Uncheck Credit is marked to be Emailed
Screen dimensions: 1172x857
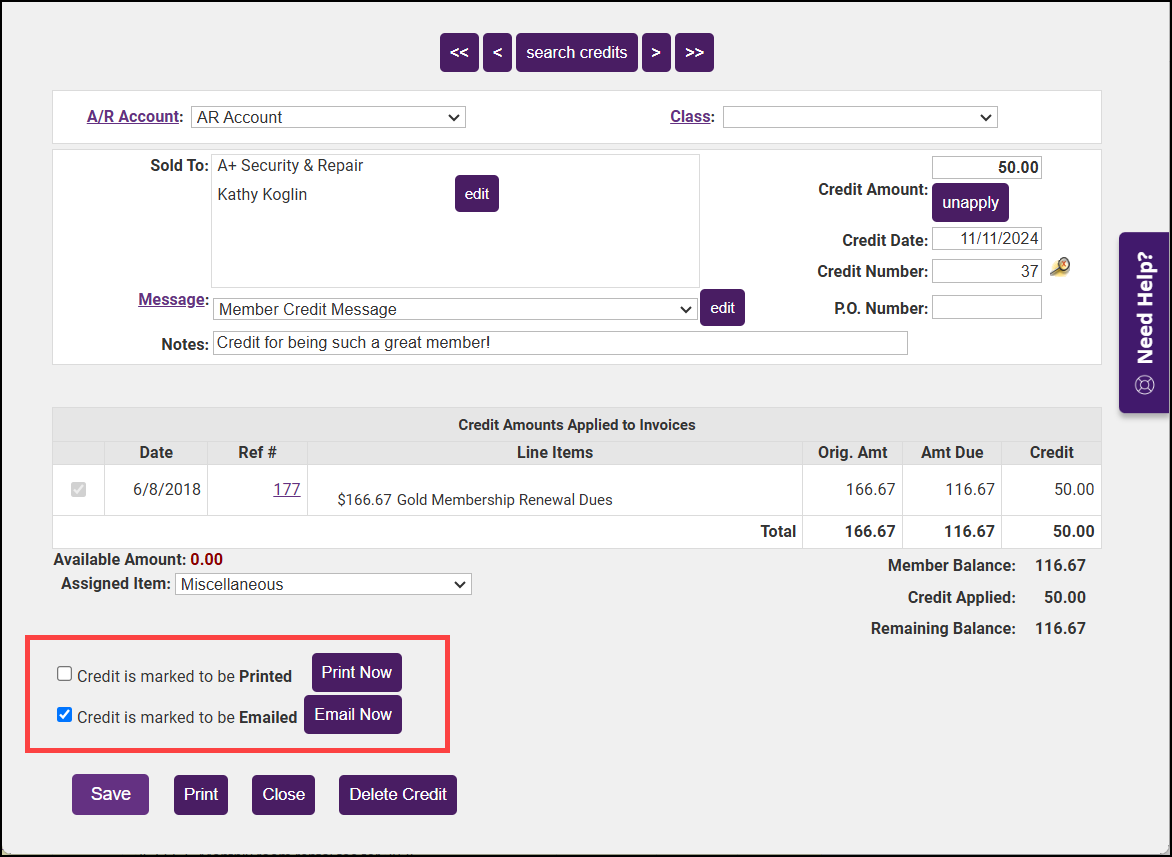(65, 715)
